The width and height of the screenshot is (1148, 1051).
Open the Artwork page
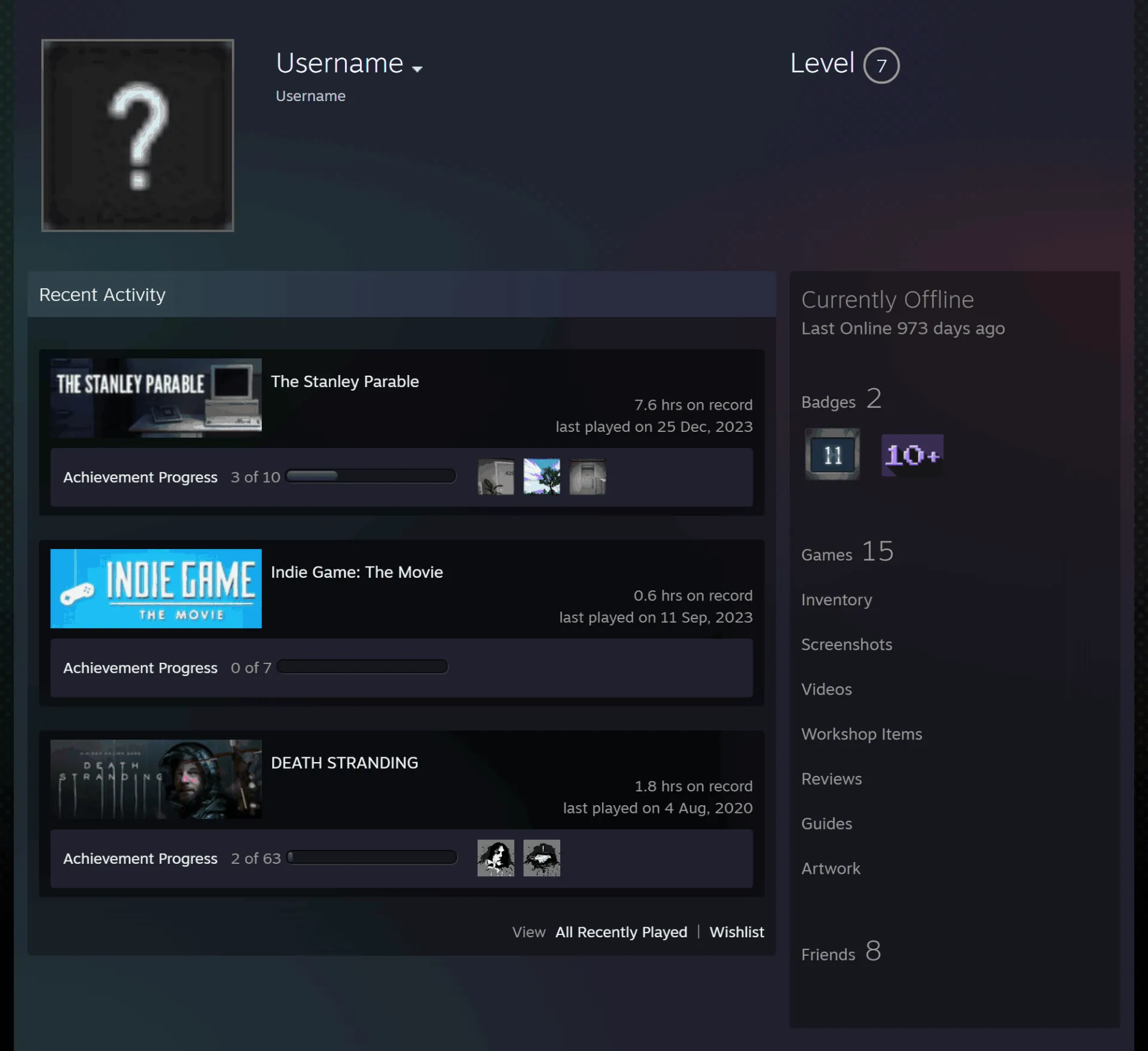click(831, 869)
